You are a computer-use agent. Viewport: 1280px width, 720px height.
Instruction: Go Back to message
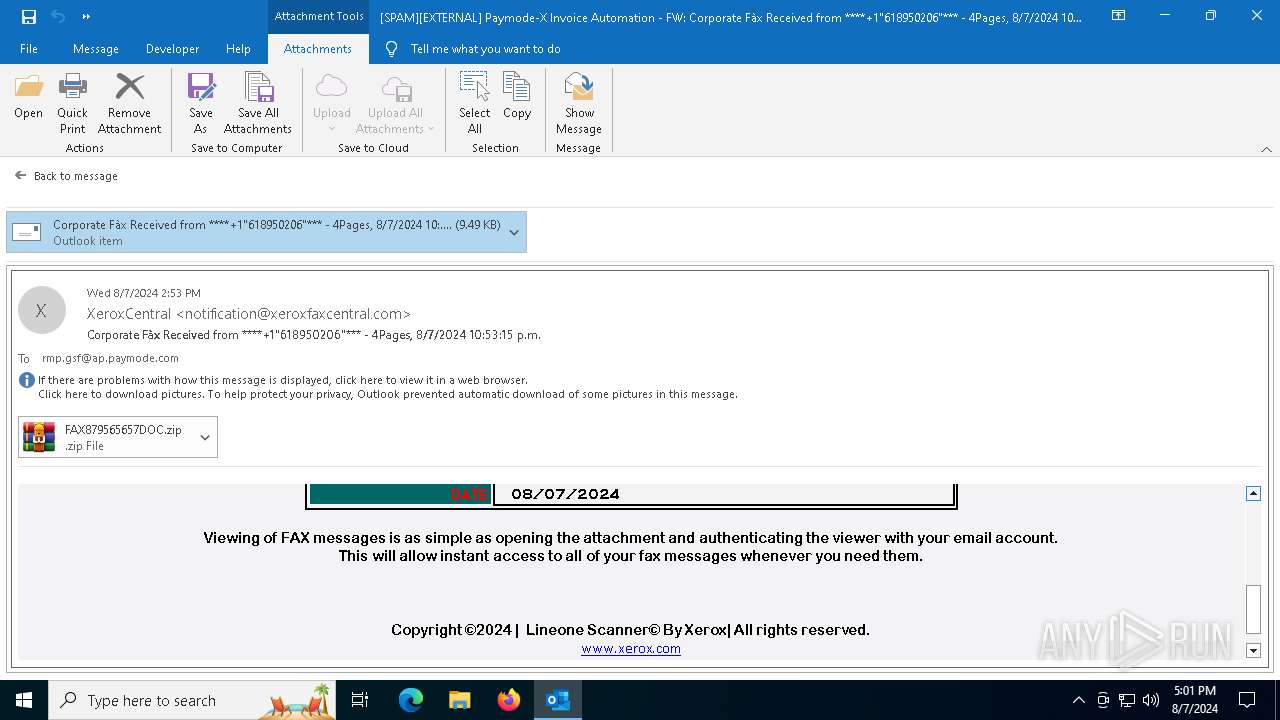click(x=67, y=176)
